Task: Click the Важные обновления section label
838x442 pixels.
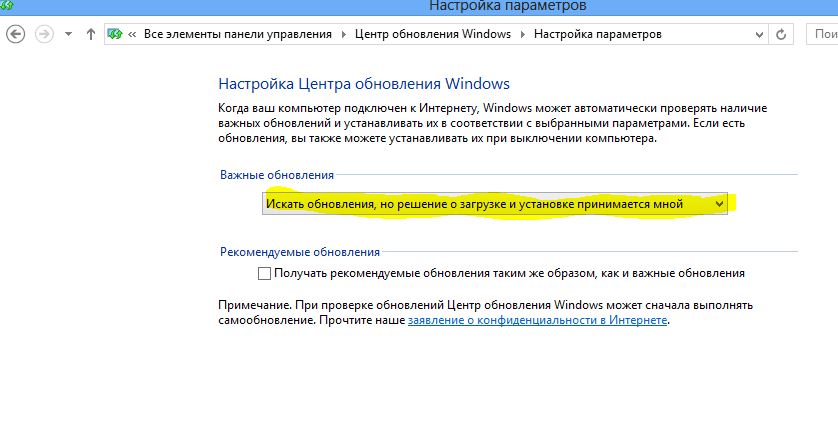Action: click(x=277, y=175)
